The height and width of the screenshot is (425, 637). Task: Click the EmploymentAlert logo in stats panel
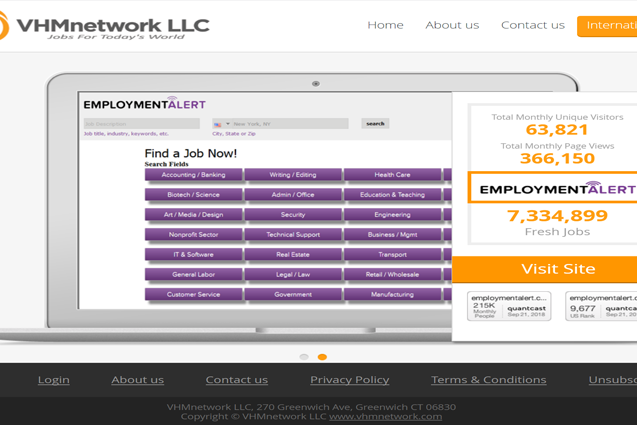click(x=557, y=188)
